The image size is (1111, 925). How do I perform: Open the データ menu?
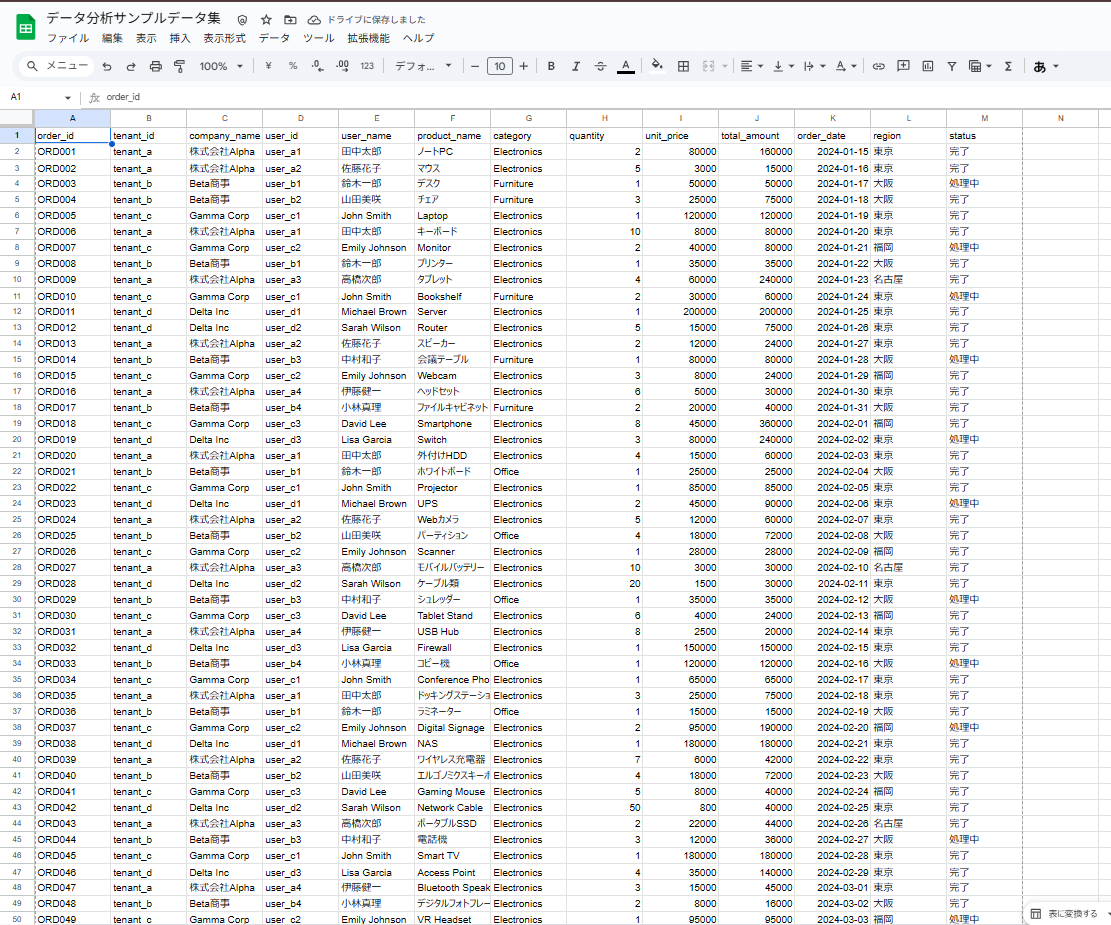(x=274, y=38)
